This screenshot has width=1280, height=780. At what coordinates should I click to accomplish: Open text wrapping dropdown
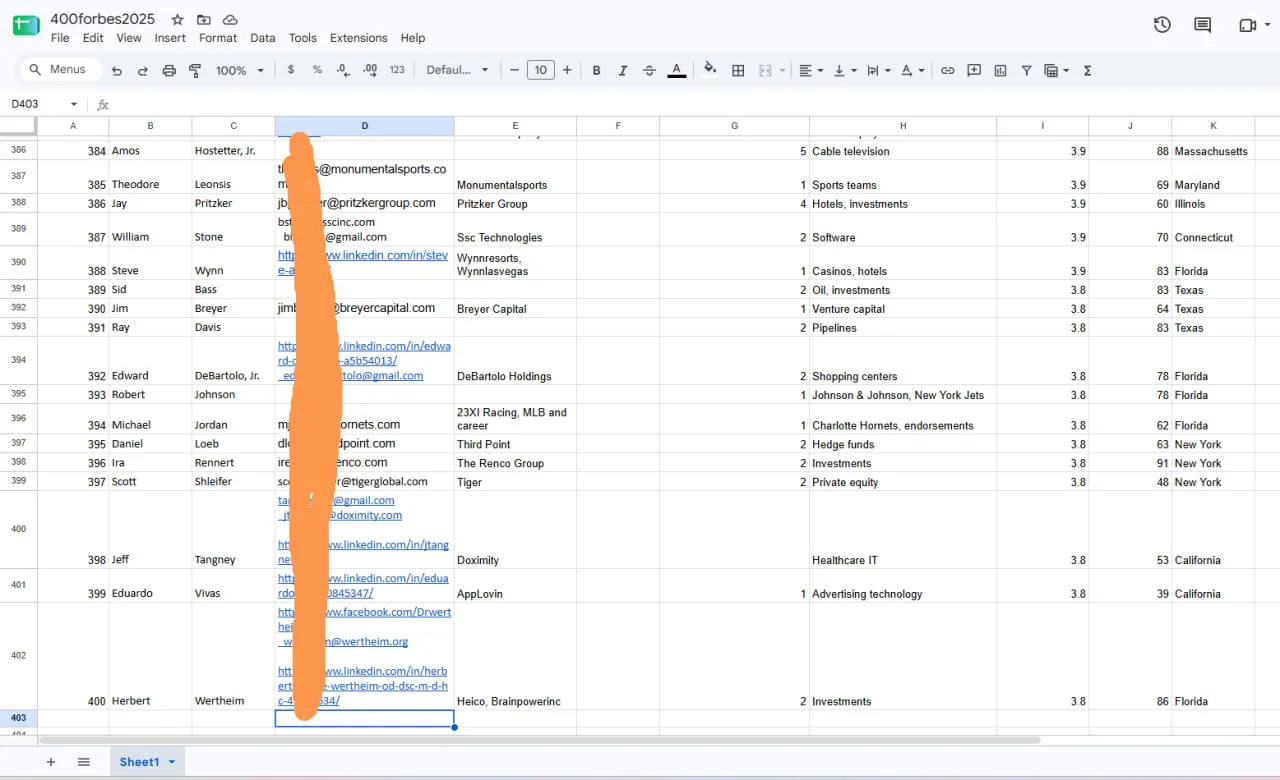click(x=878, y=70)
